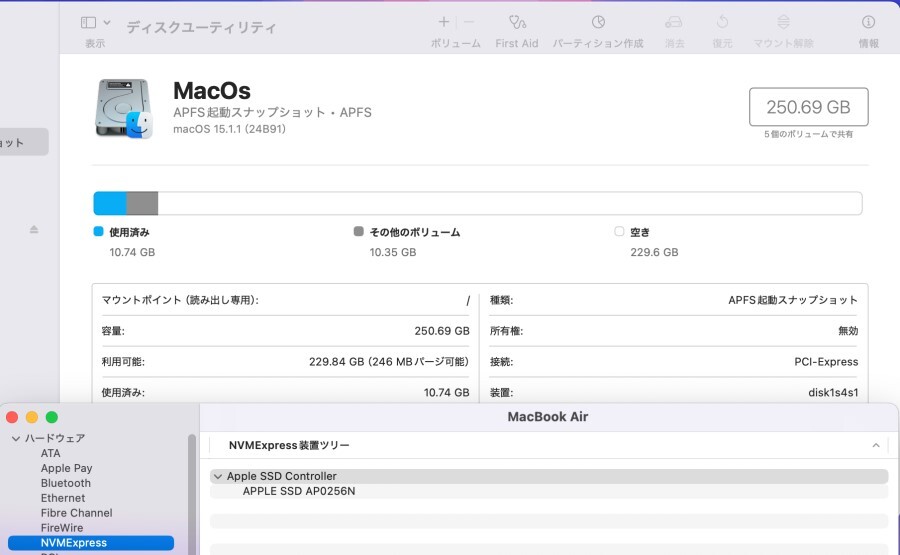Click the 229.6 GB free space value
The image size is (900, 555).
coord(654,252)
